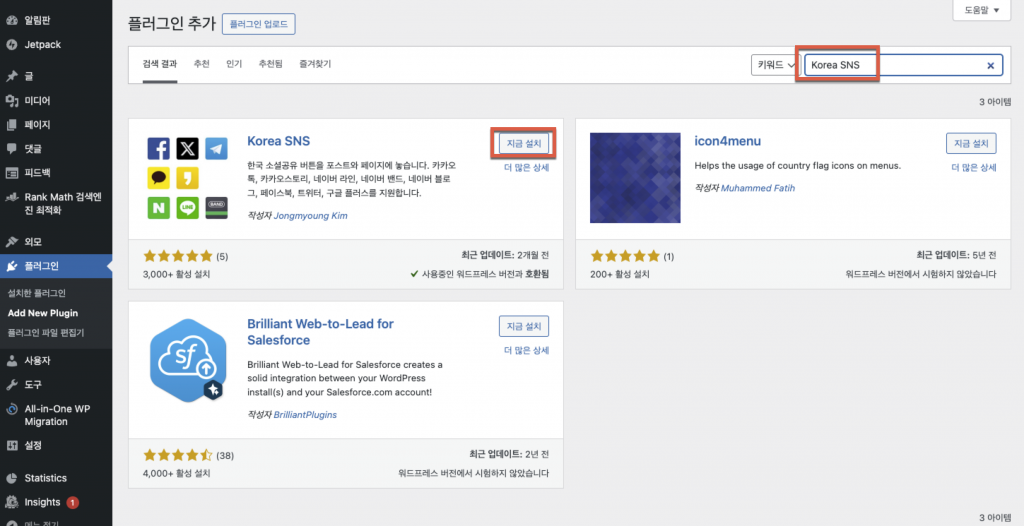
Task: Click the 설정 settings icon
Action: pyautogui.click(x=11, y=445)
